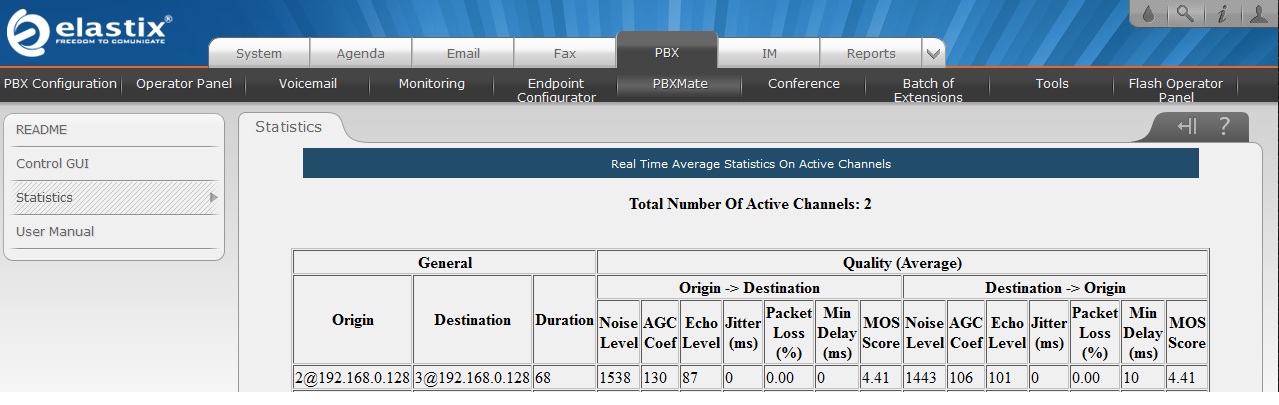The height and width of the screenshot is (405, 1279).
Task: Click the water drop theme icon
Action: (1150, 14)
